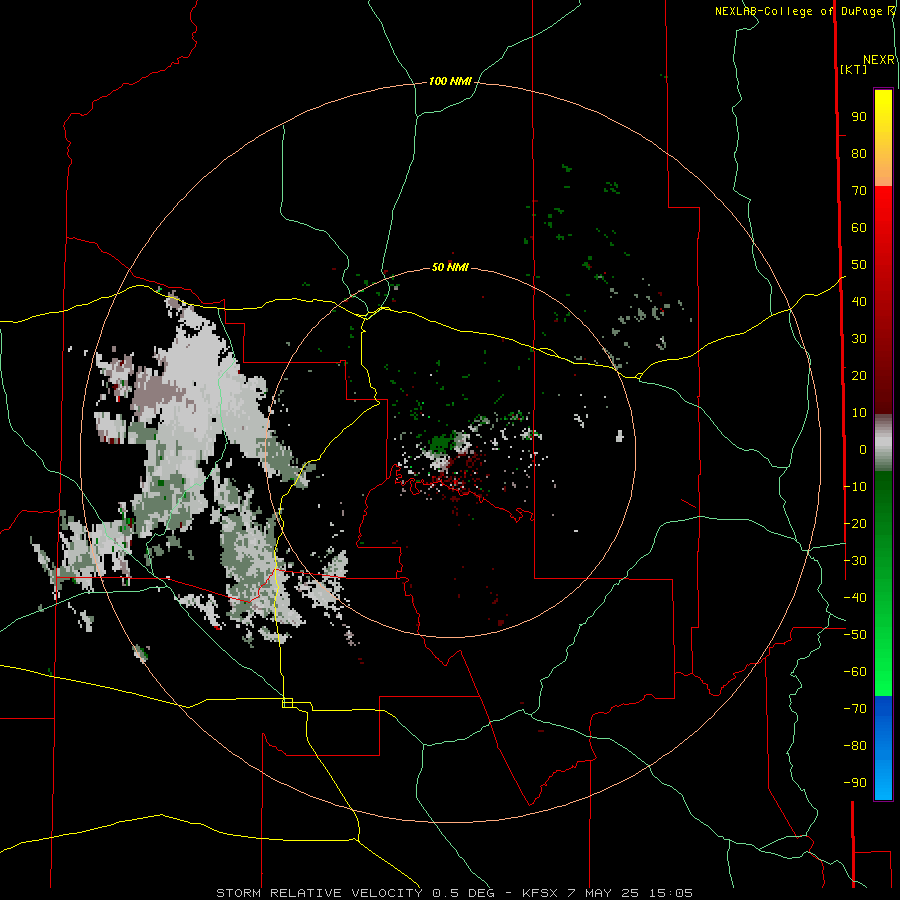The height and width of the screenshot is (900, 900).
Task: Click the KT units label above color scale
Action: 854,69
